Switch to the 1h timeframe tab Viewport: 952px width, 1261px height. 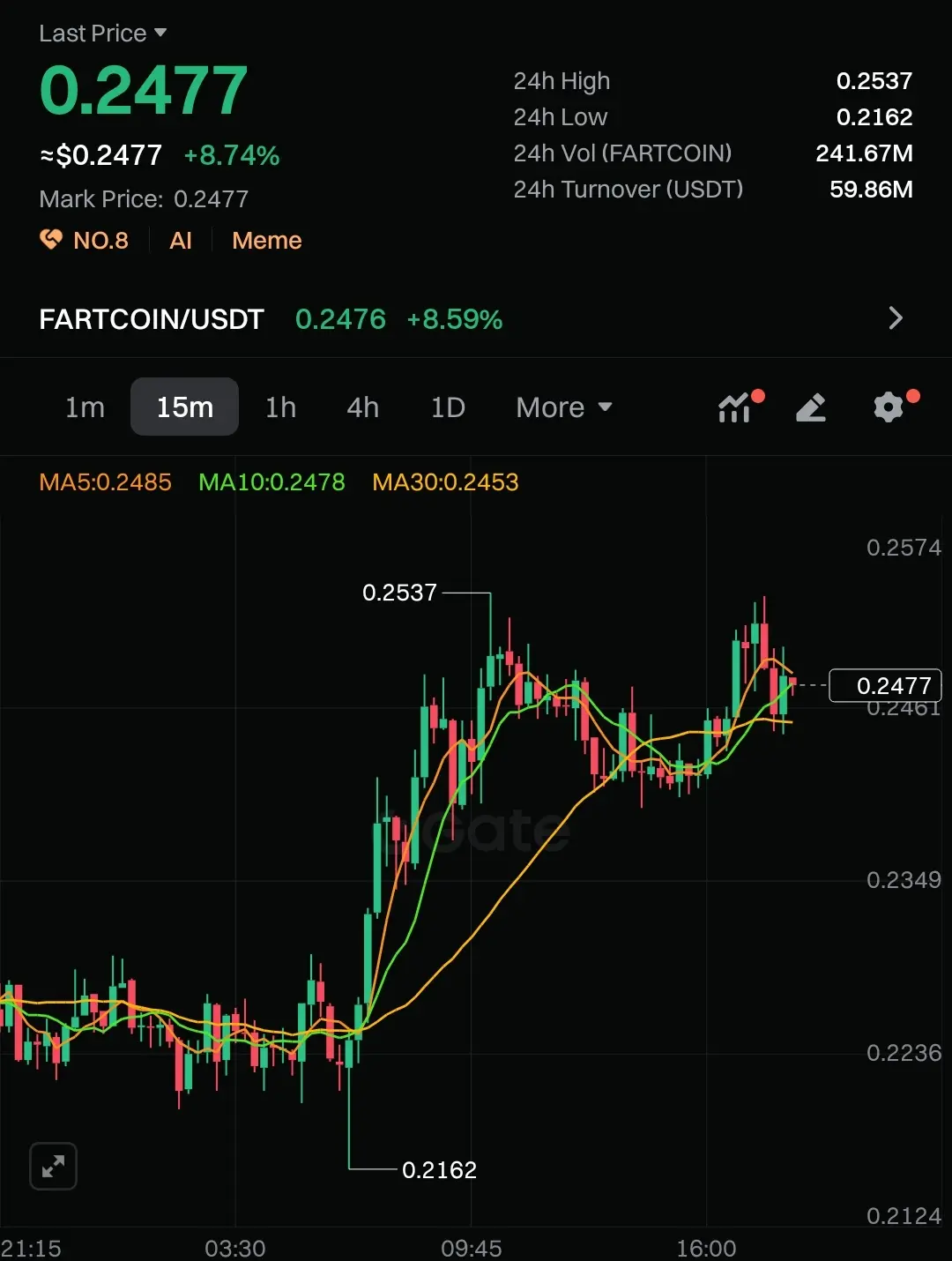pyautogui.click(x=280, y=407)
